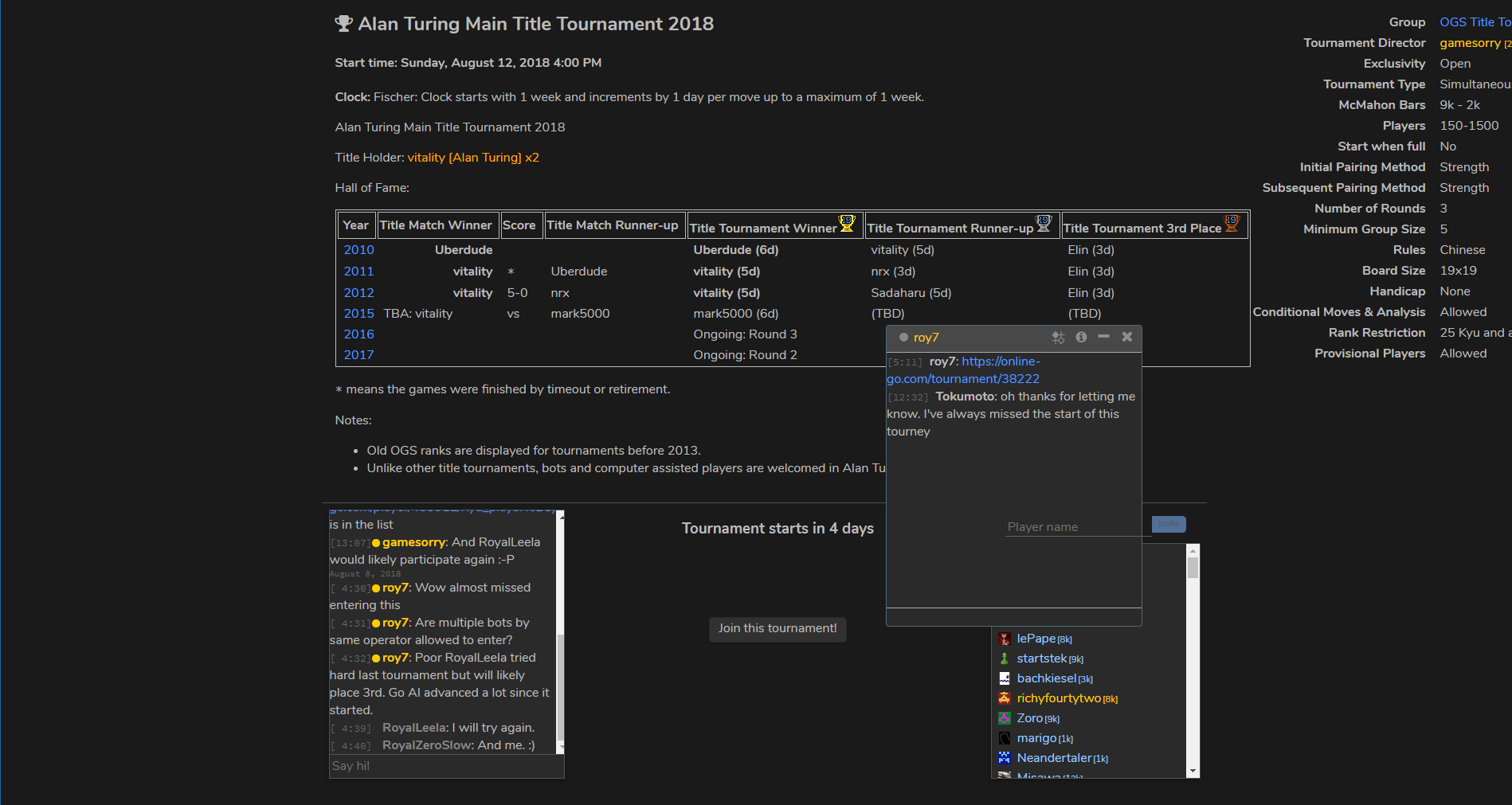Open the 2016 year link
The height and width of the screenshot is (805, 1512).
point(358,334)
